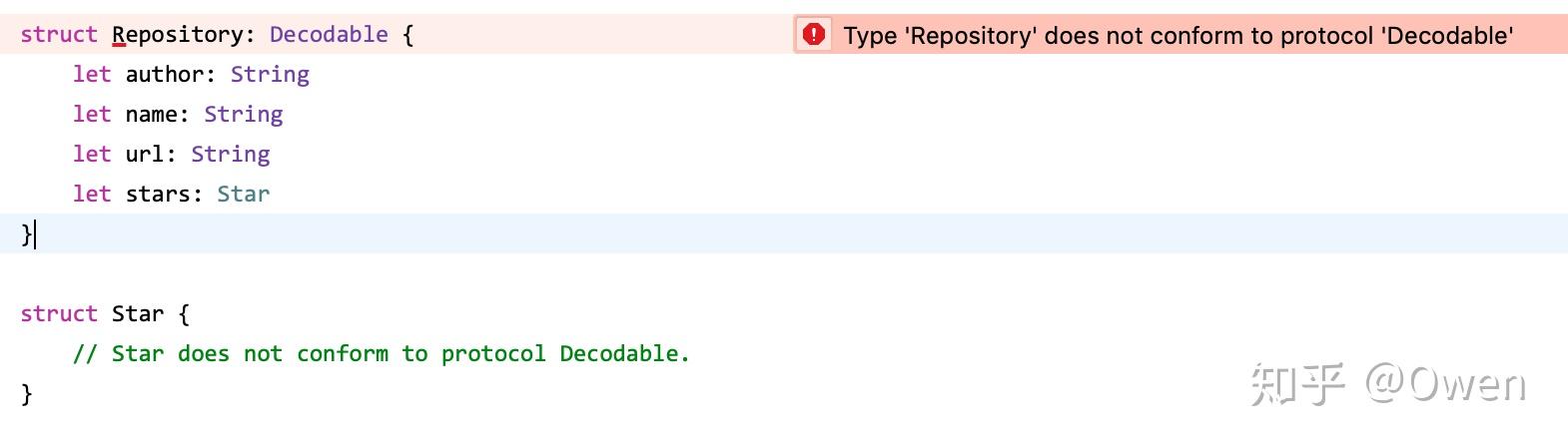
Task: Click the 'String' type of url
Action: (231, 155)
